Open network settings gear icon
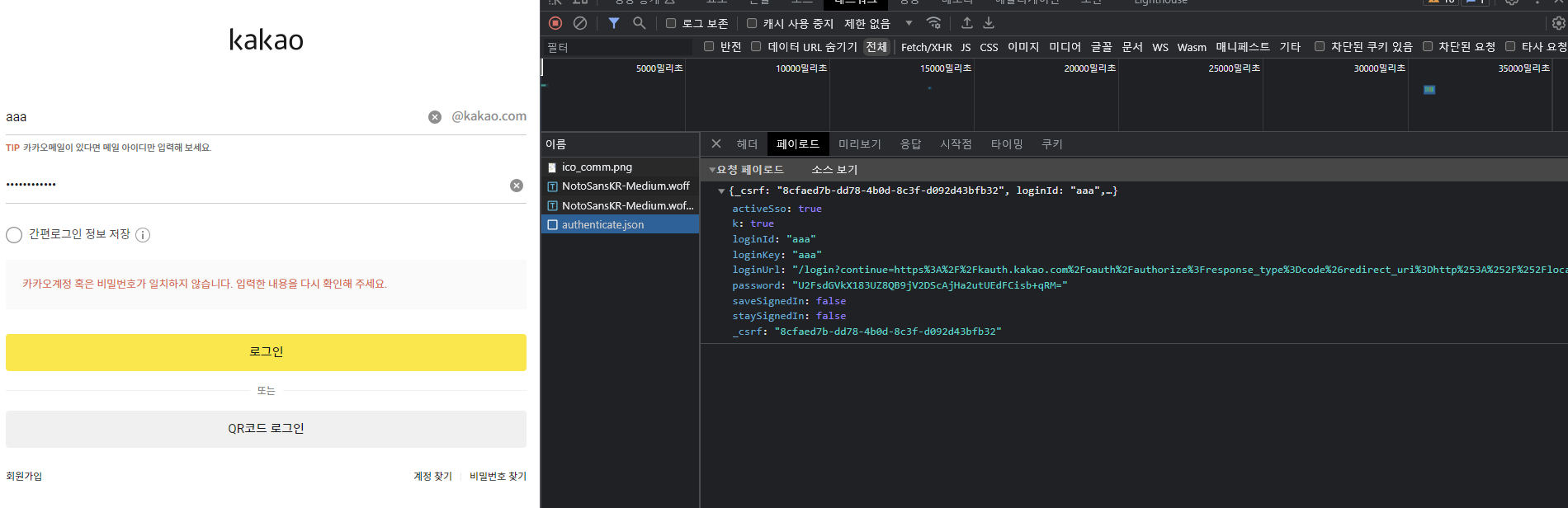Viewport: 1568px width, 508px height. (1559, 23)
